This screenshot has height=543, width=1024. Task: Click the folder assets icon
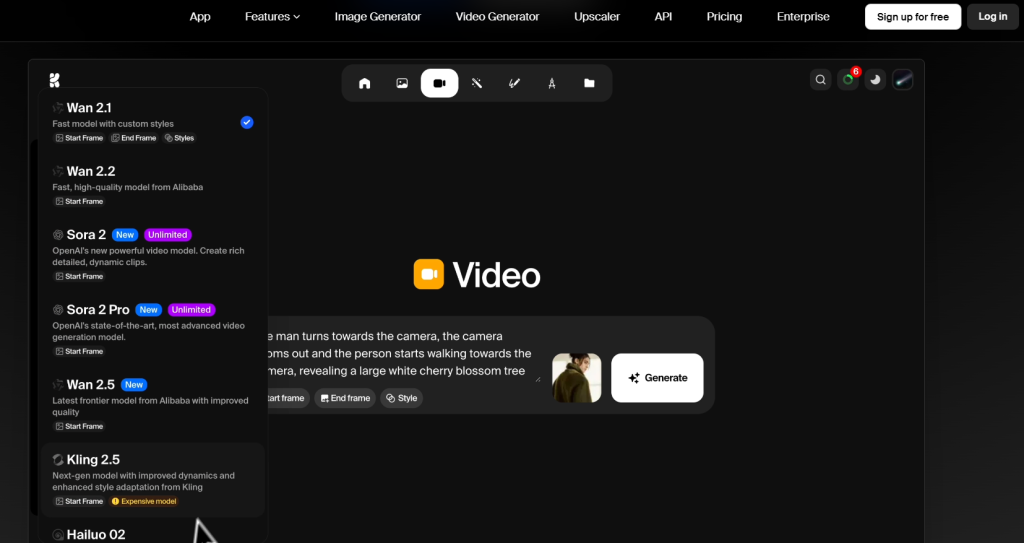click(x=589, y=83)
